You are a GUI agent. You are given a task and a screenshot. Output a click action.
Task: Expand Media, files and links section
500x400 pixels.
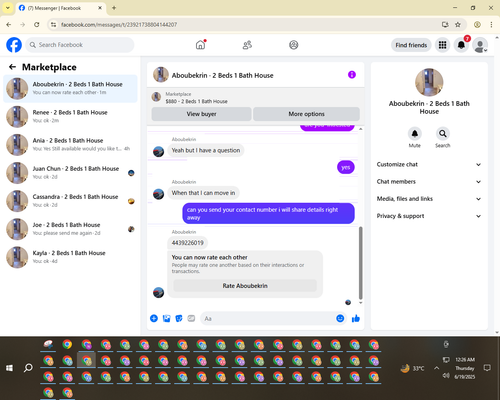tap(429, 199)
